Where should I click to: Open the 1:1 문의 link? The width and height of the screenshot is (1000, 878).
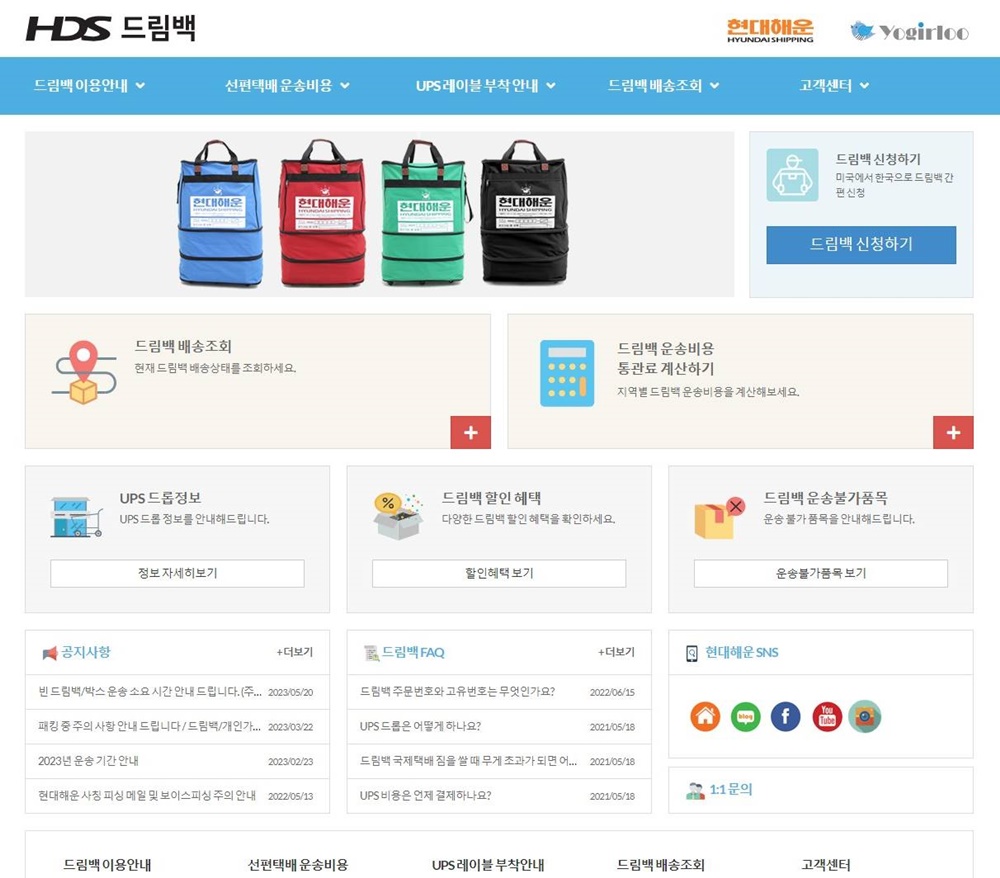pos(731,790)
